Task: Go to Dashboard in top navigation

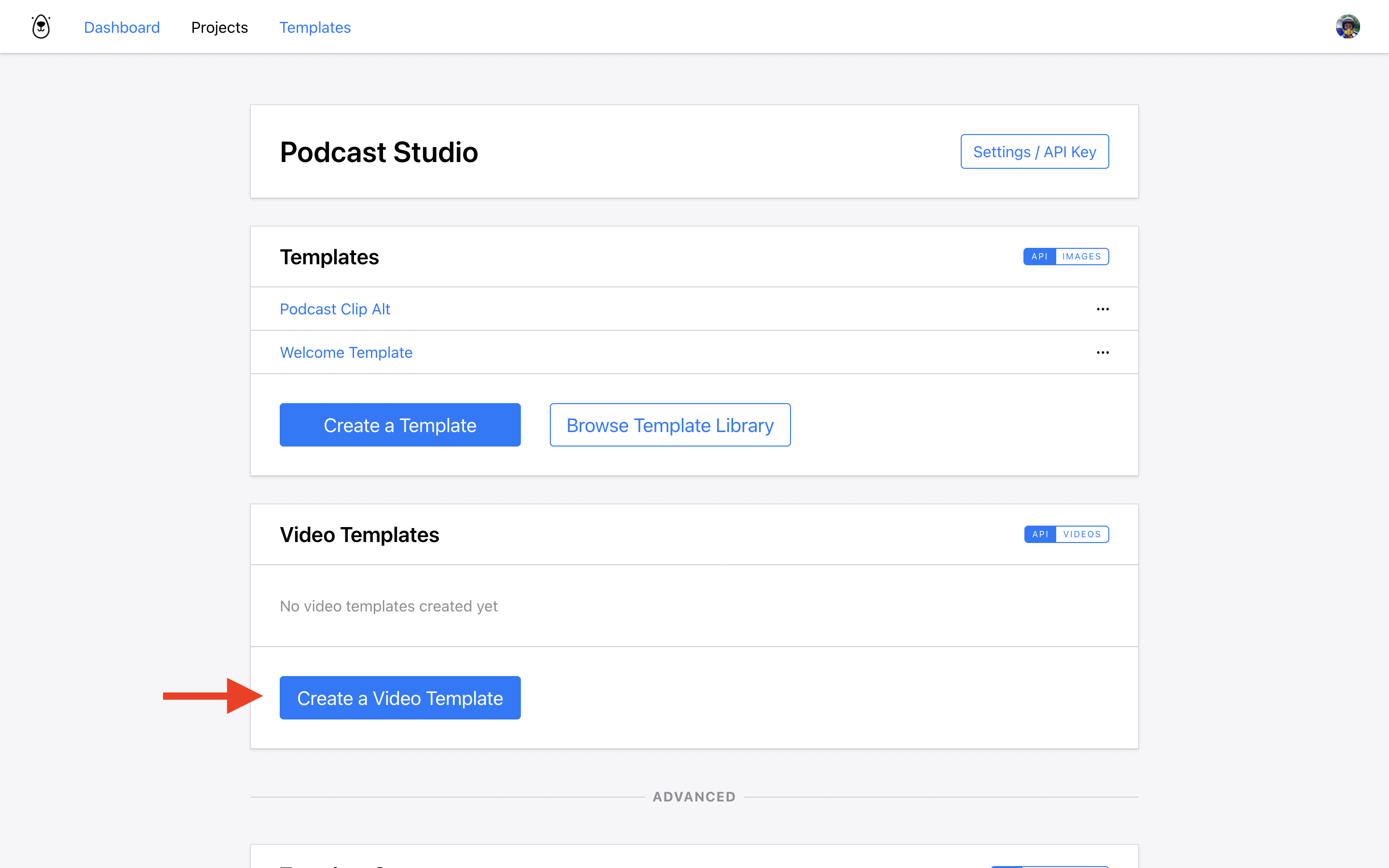Action: (x=122, y=27)
